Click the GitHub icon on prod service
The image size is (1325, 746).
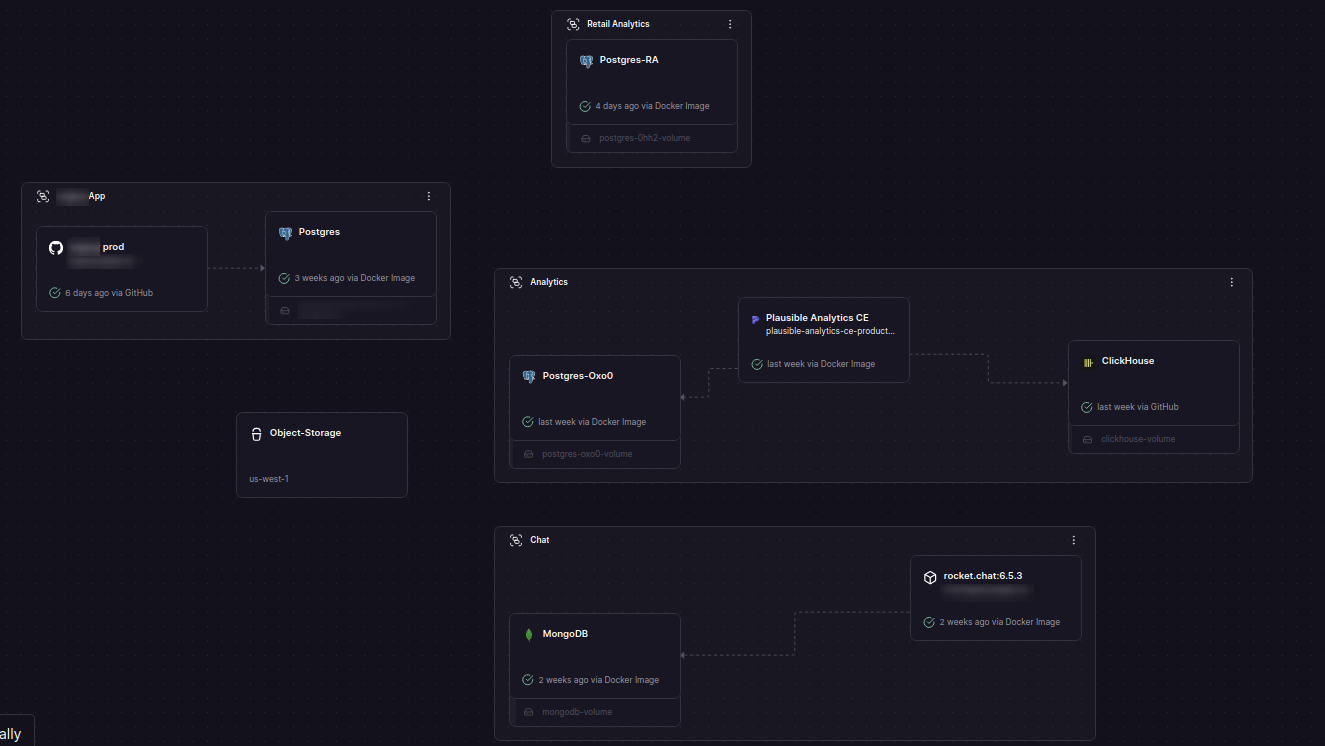click(x=56, y=247)
